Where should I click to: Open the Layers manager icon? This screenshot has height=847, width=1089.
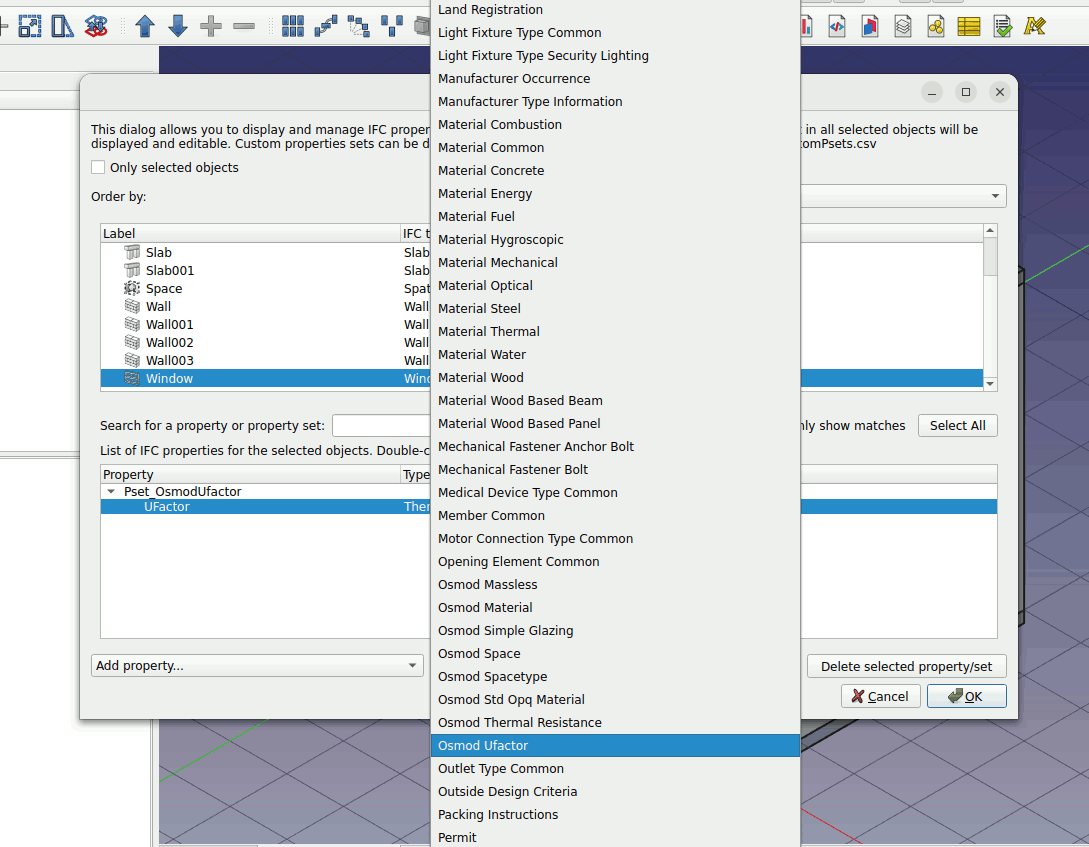click(903, 26)
